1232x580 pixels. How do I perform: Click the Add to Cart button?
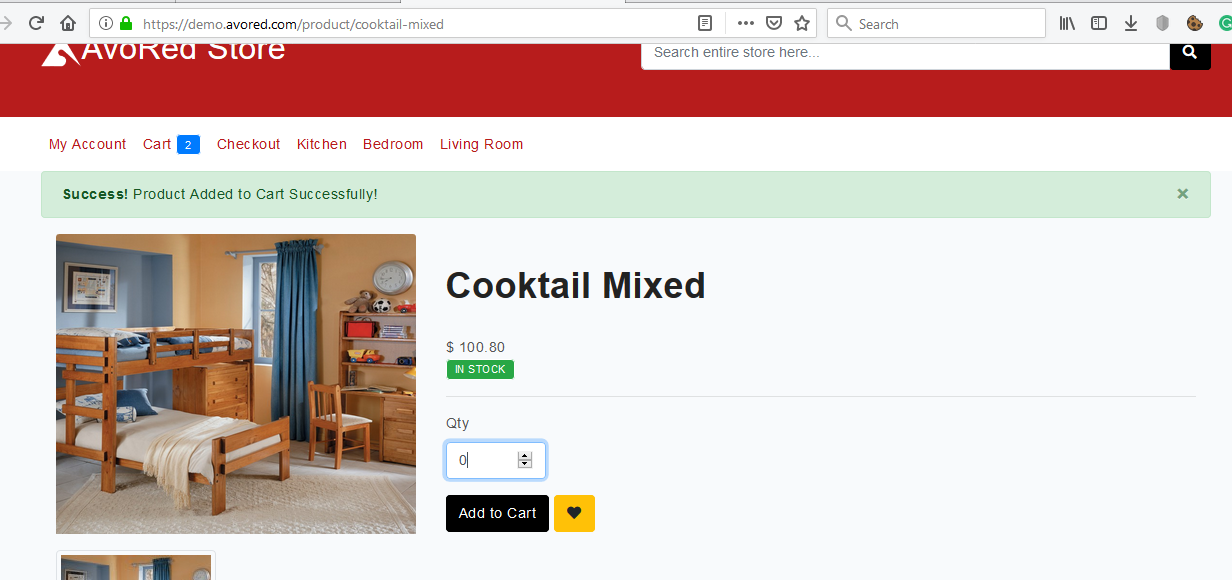(x=497, y=513)
